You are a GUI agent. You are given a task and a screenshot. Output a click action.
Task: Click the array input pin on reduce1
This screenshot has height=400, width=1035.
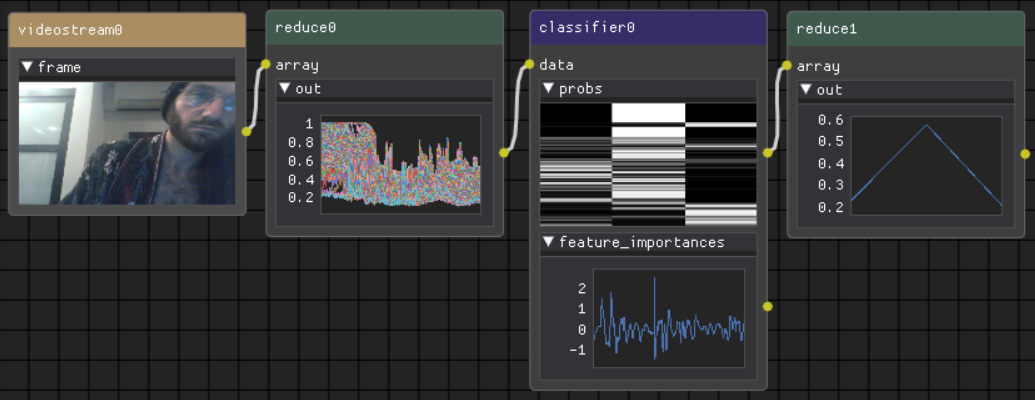point(787,65)
